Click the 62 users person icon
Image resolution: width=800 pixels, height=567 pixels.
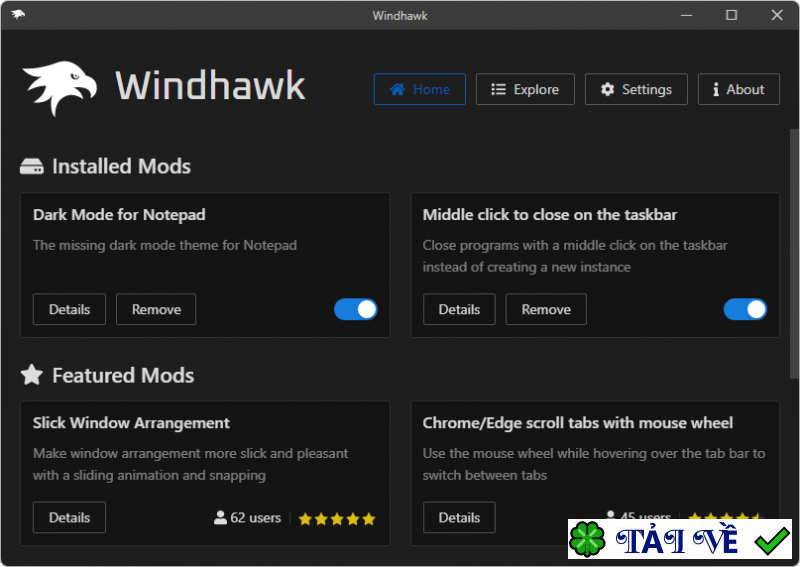[x=220, y=517]
